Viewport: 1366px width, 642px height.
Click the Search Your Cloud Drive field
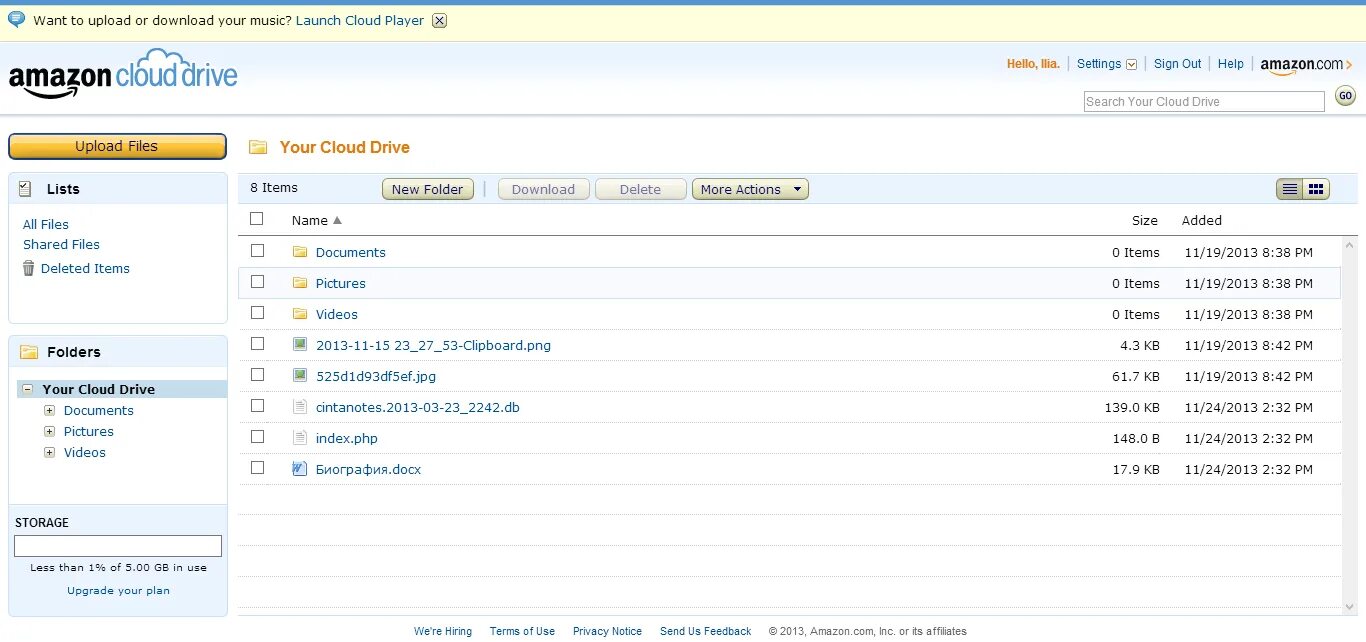(x=1204, y=101)
